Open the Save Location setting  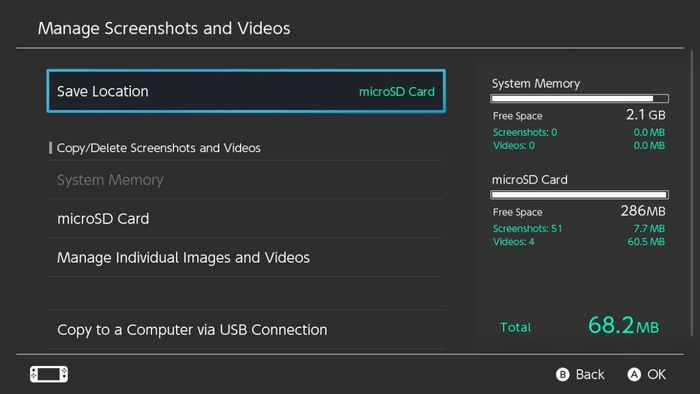pos(246,91)
